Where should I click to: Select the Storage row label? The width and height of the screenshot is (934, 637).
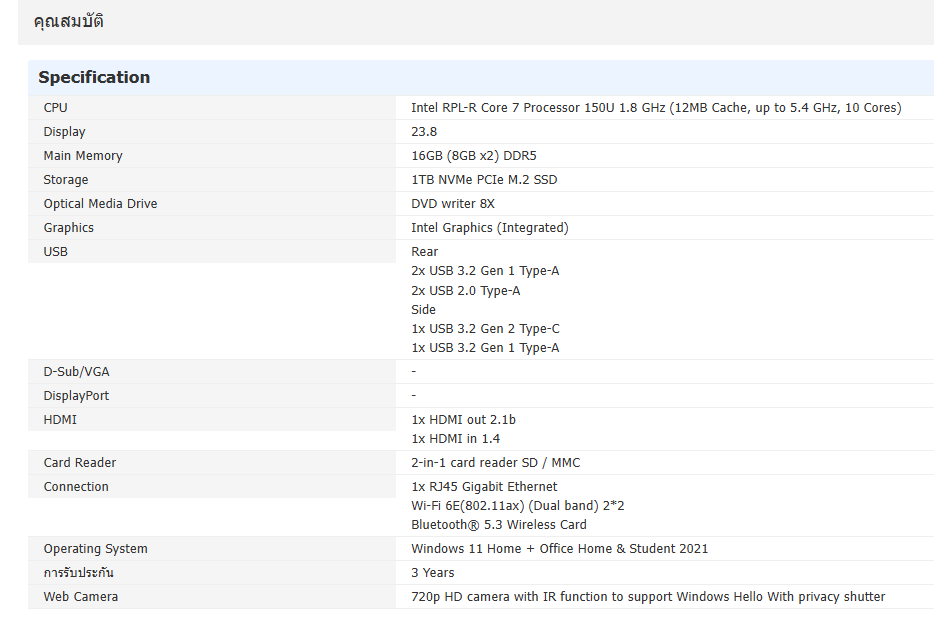(x=66, y=179)
